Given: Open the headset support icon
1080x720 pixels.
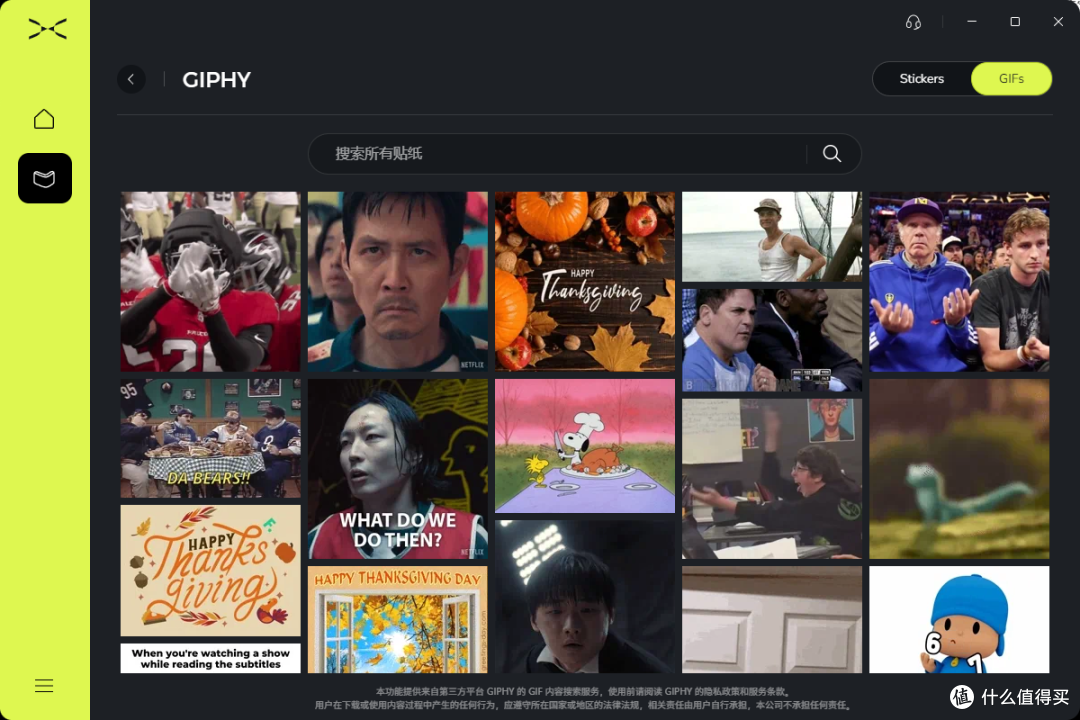Looking at the screenshot, I should tap(913, 22).
